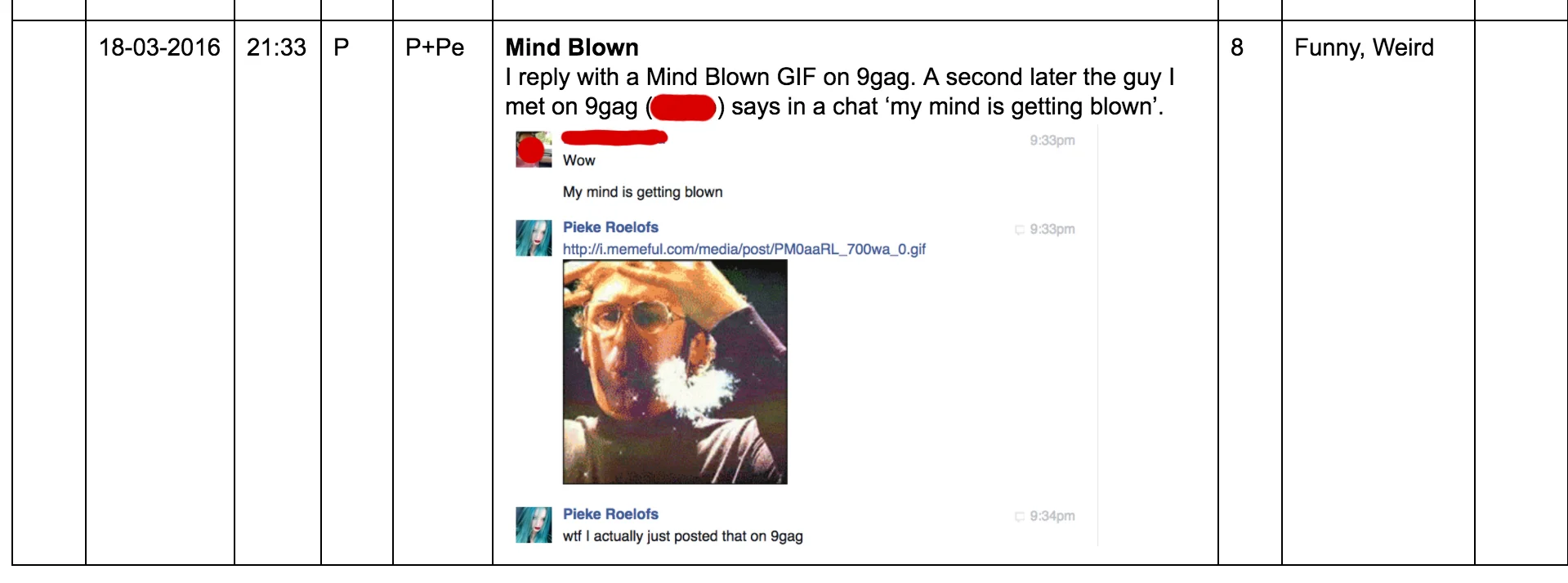Viewport: 1568px width, 583px height.
Task: Click the blue-haired avatar beside the wtf message
Action: point(534,525)
